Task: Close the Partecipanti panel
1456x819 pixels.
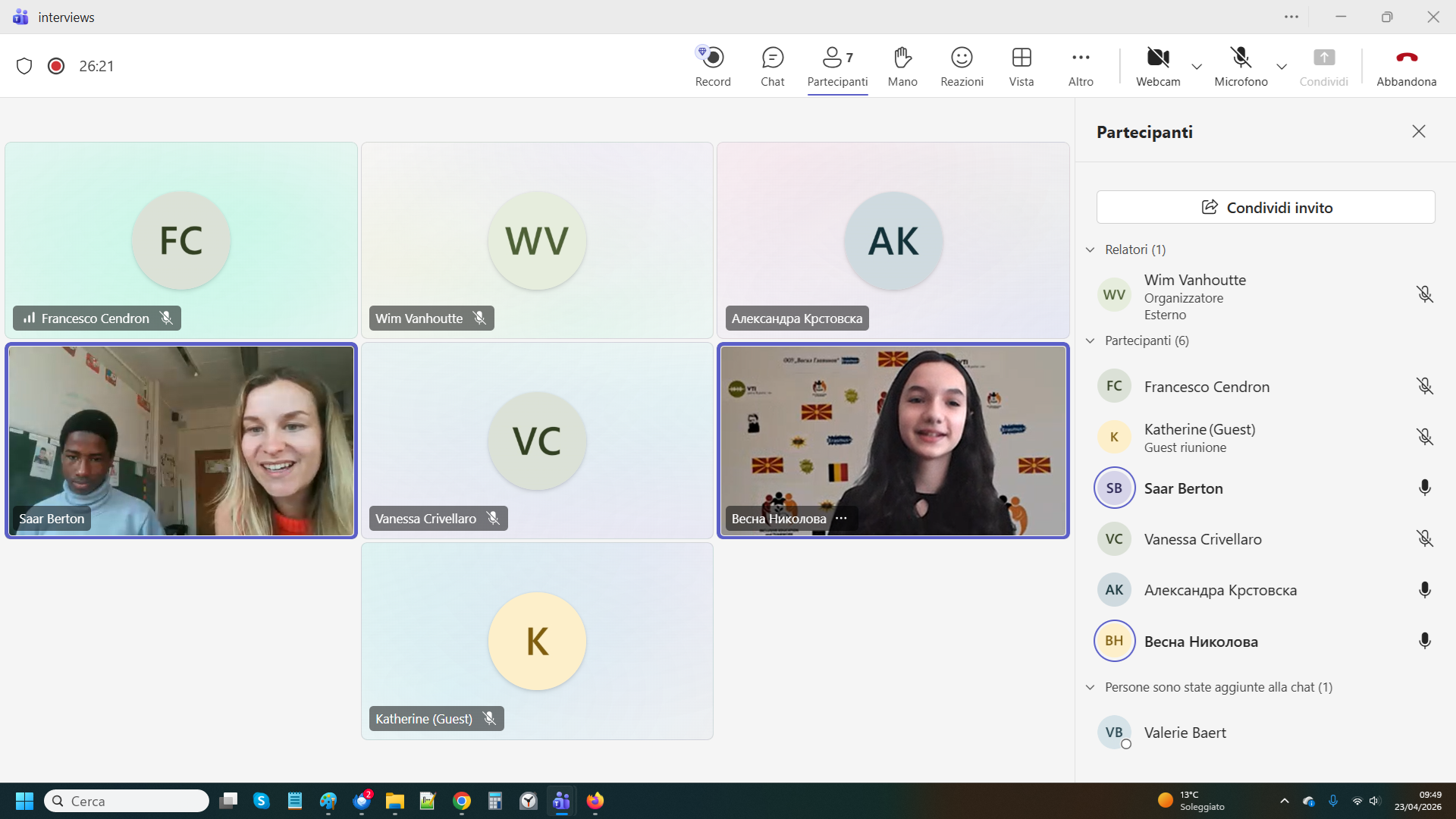Action: [1419, 131]
